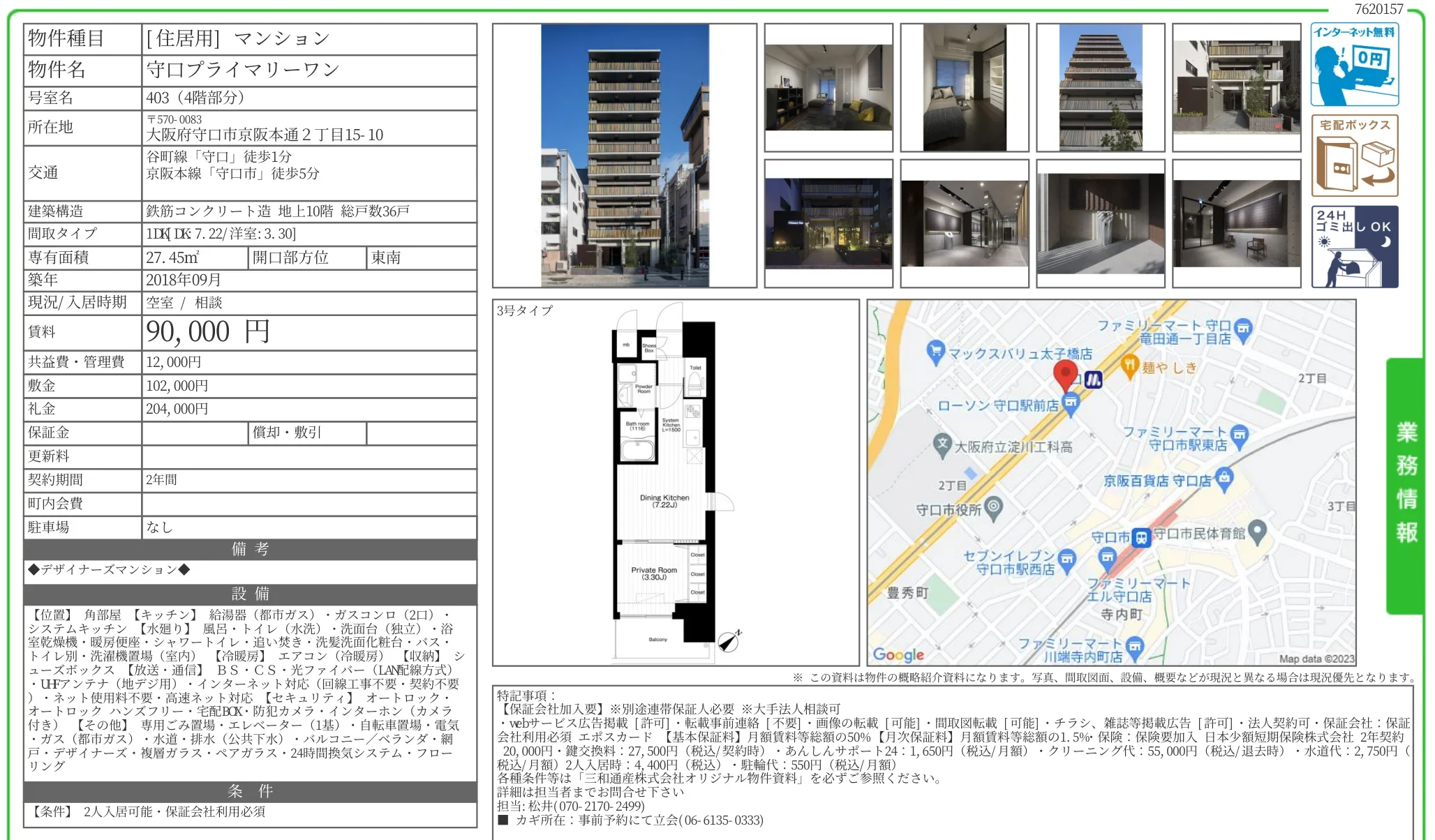Screen dimensions: 1435x840
Task: Click the 宅配ボックス delivery box icon
Action: (x=1354, y=156)
